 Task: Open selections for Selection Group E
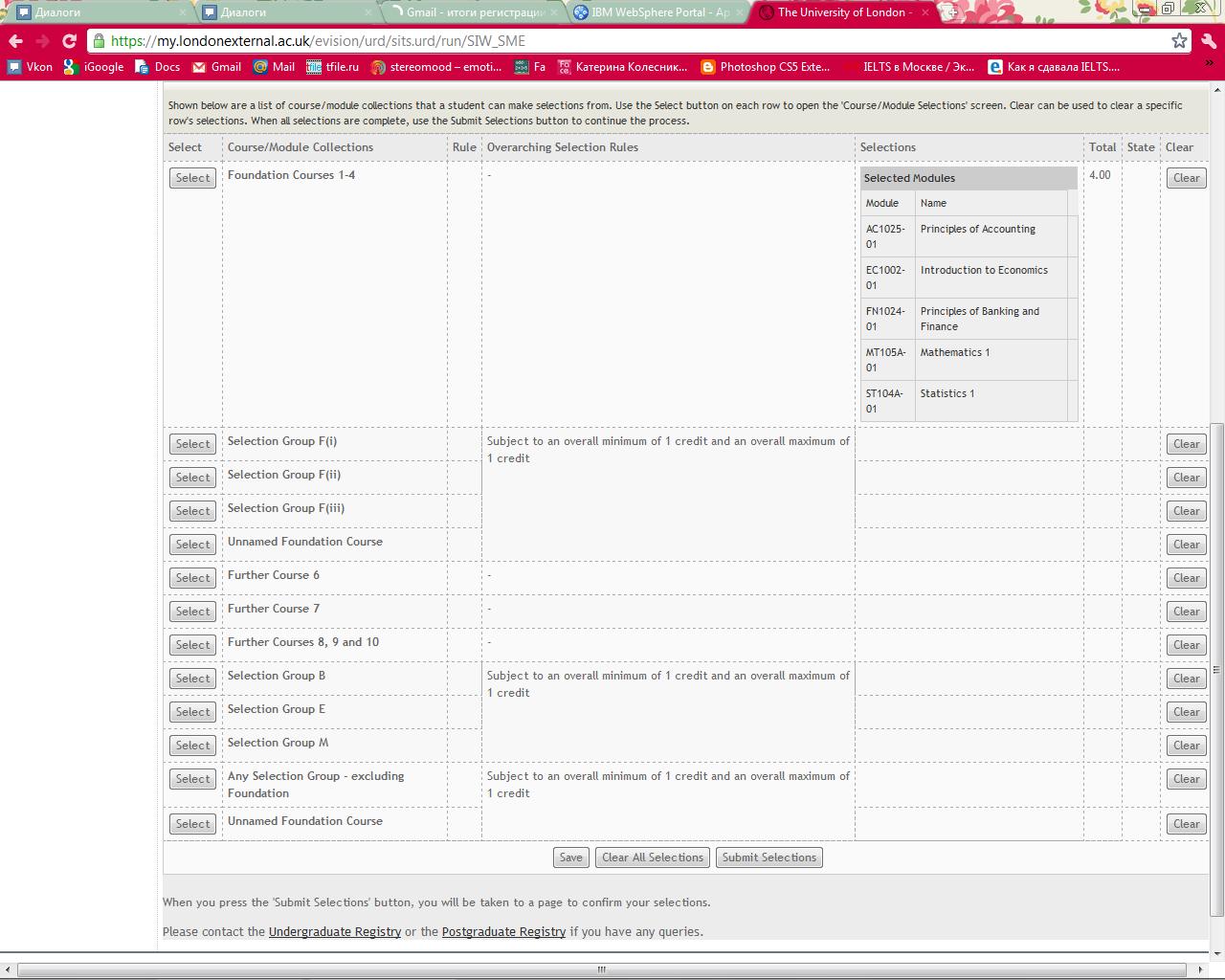192,712
